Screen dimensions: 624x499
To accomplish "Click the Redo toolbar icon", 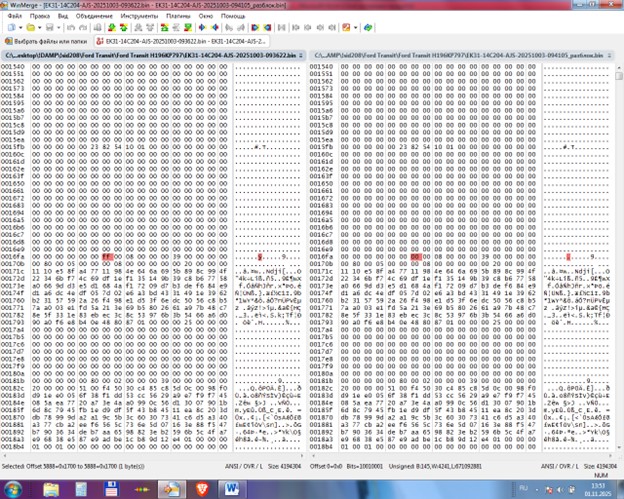I will pos(80,29).
